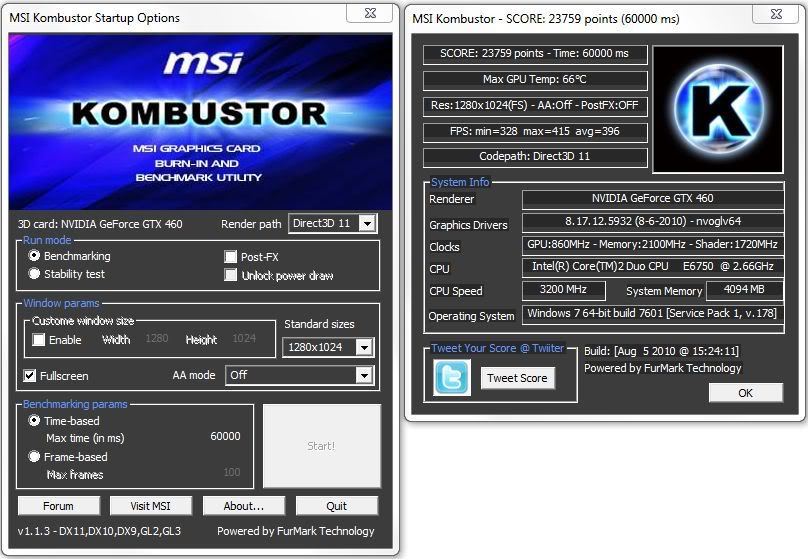Confirm score window with OK
Screen dimensions: 808x559
pyautogui.click(x=746, y=393)
